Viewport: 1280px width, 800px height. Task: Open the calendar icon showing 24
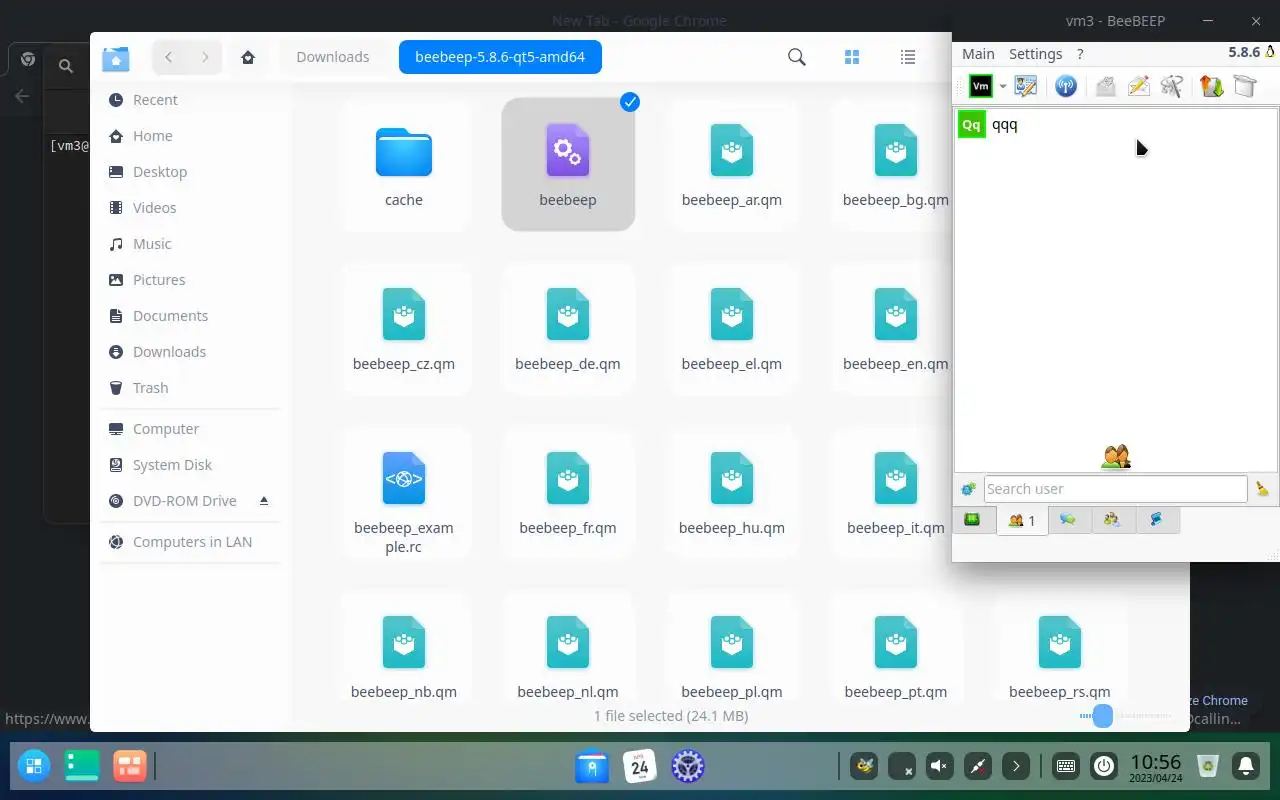click(x=640, y=767)
